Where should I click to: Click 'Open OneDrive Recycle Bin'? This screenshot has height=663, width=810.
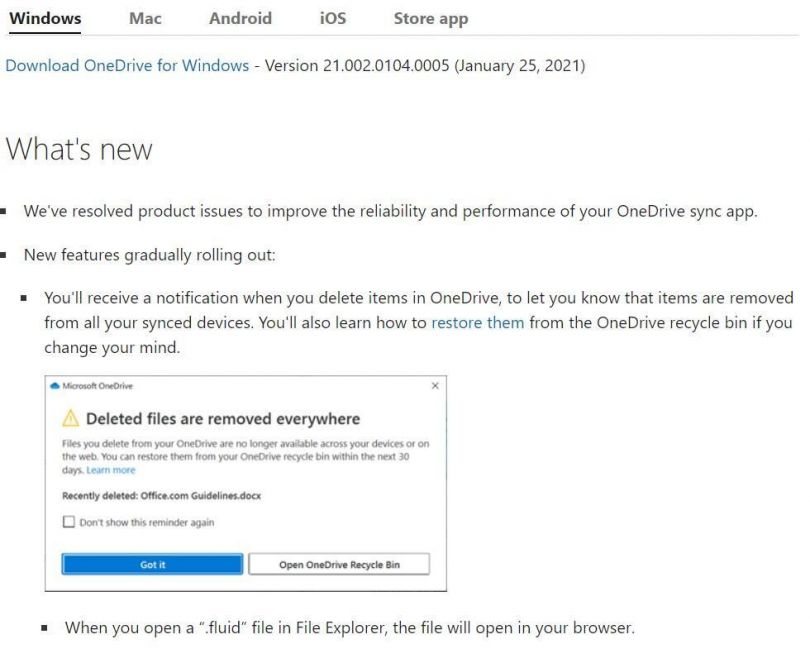[x=340, y=563]
